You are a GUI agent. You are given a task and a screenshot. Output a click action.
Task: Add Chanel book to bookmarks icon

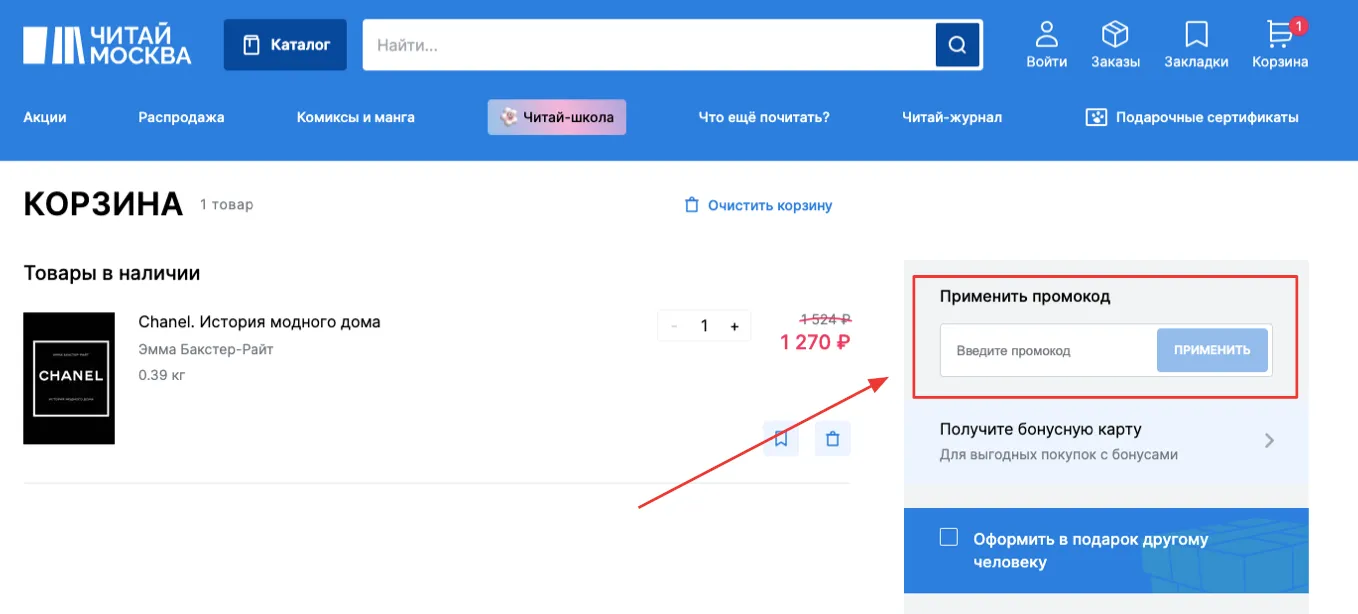(x=781, y=438)
